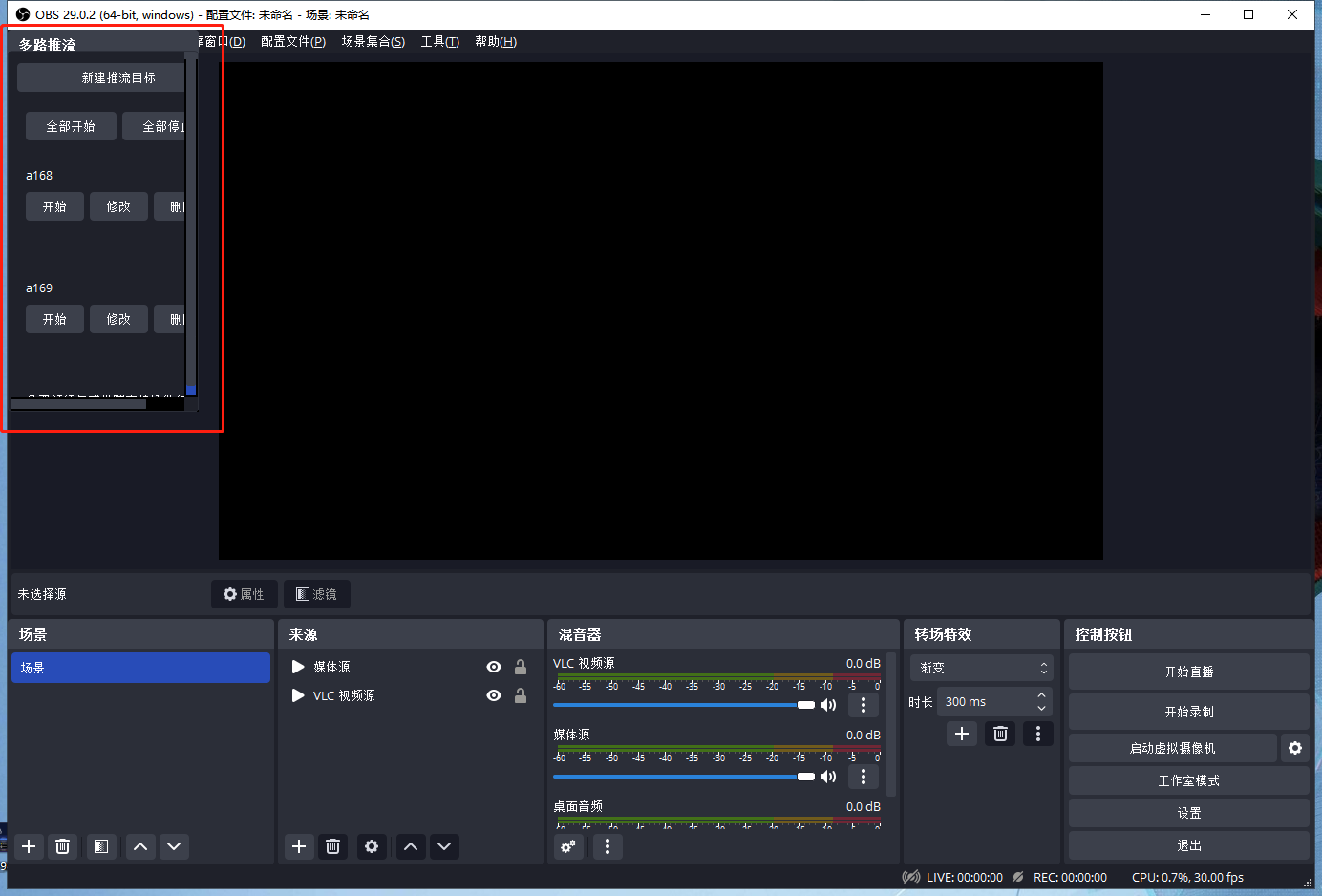Move scene down with the down arrow
The width and height of the screenshot is (1322, 896).
click(x=174, y=846)
